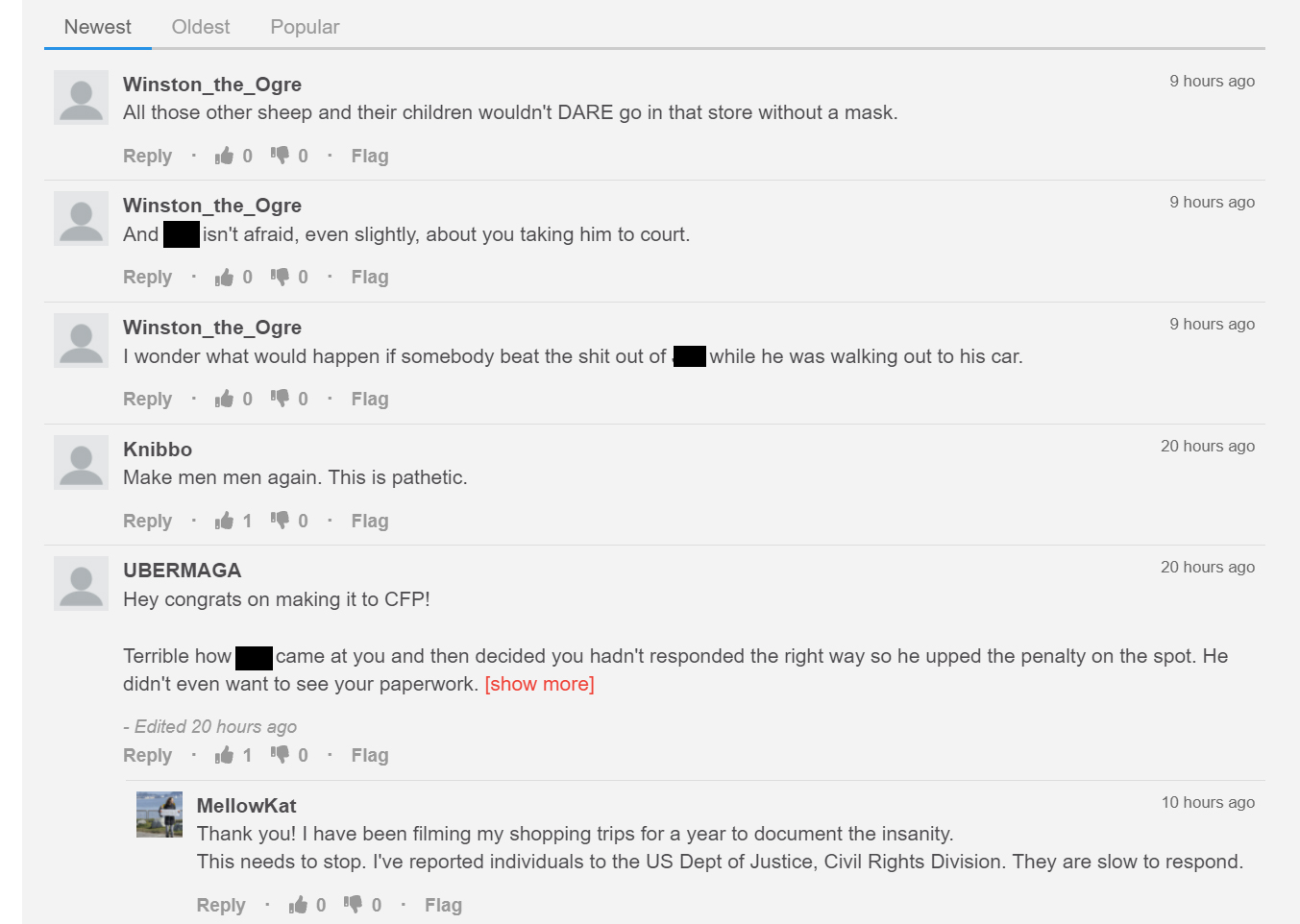Like UBERMAGA's comment with thumbs up
The image size is (1300, 924).
point(225,755)
